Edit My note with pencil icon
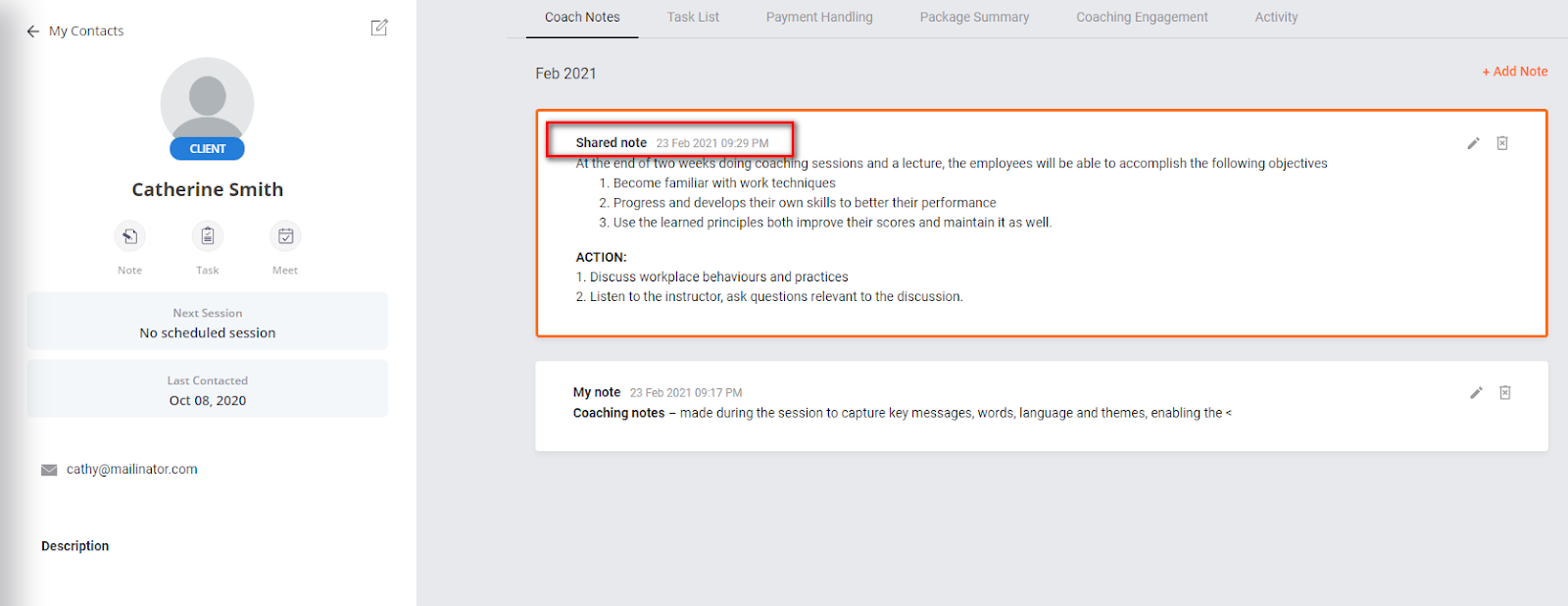Screen dimensions: 1568x606 pos(1476,393)
